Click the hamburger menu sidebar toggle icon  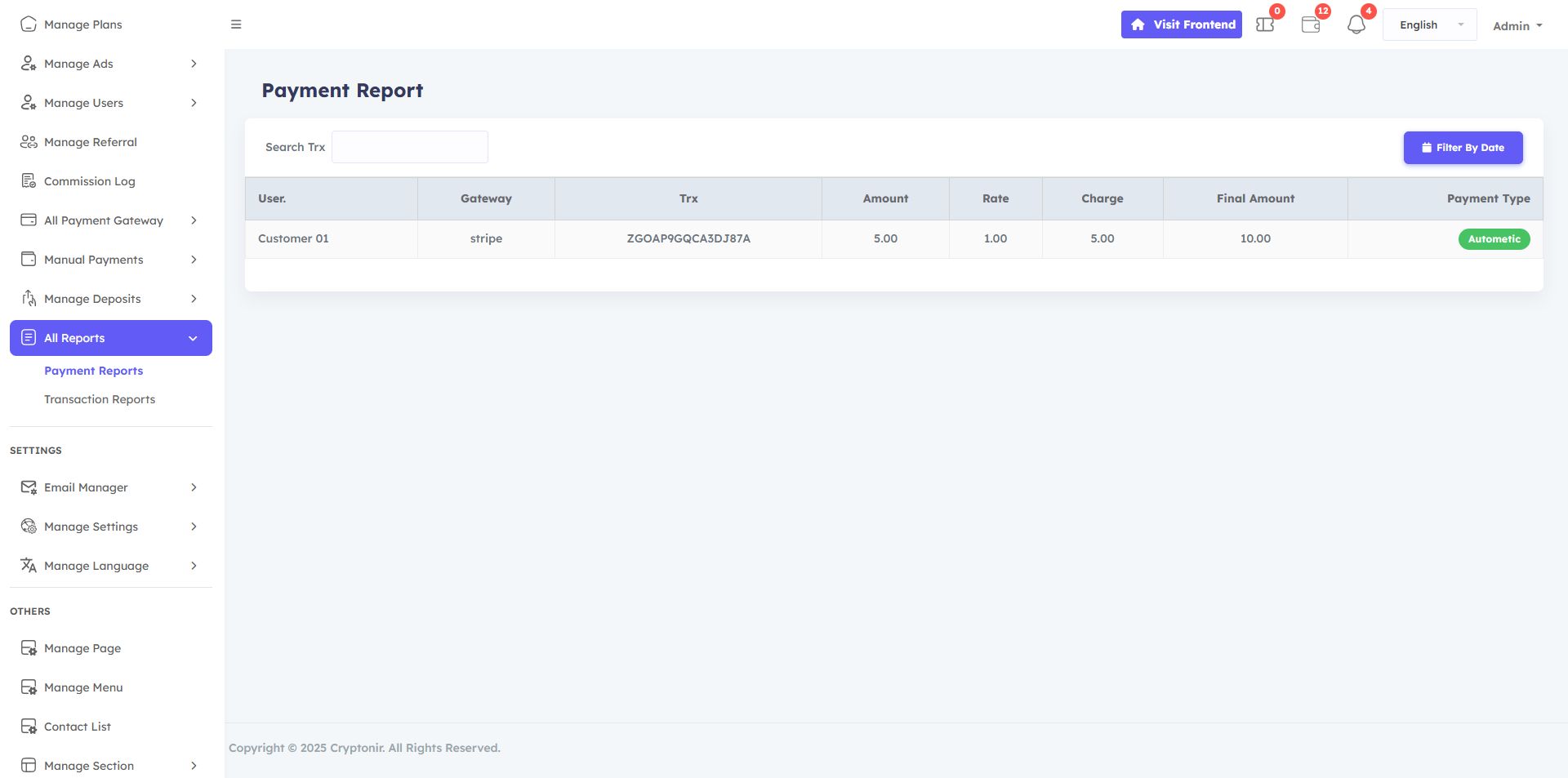click(236, 24)
